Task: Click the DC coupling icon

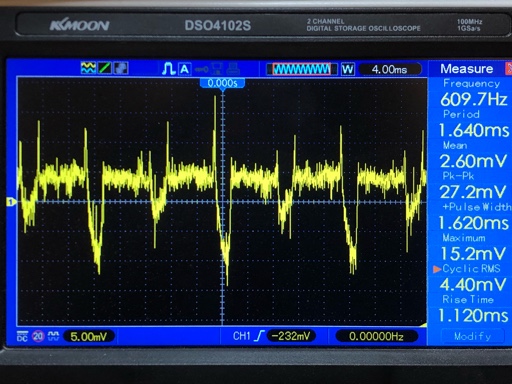Action: [x=22, y=336]
